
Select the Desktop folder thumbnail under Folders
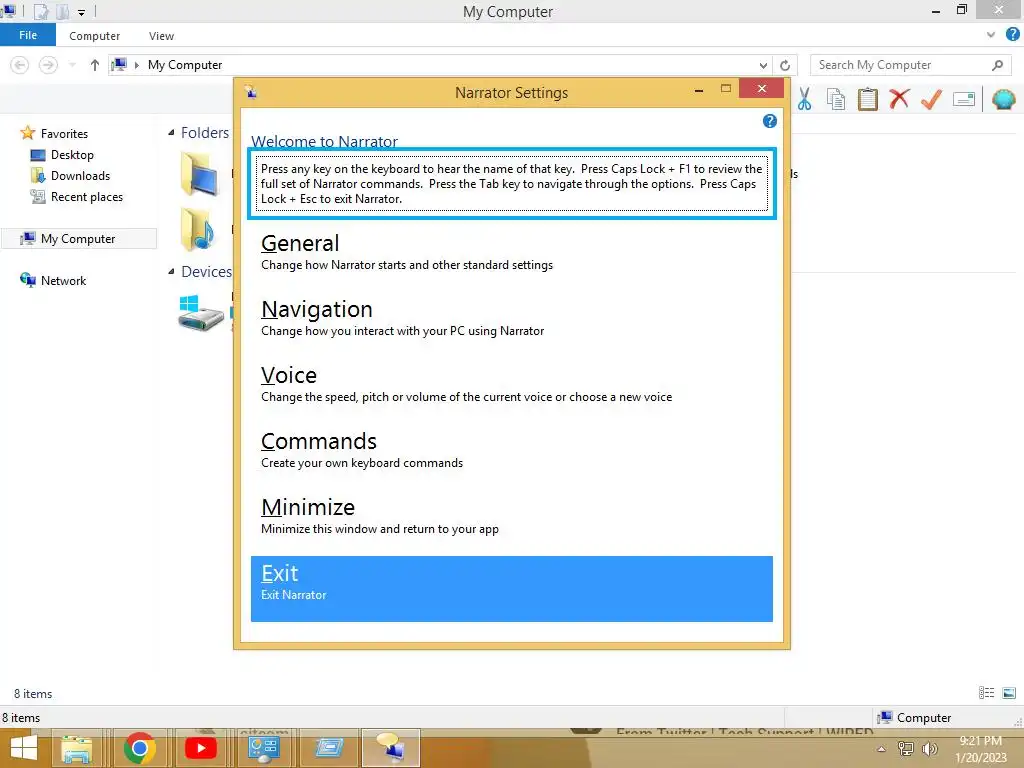click(x=200, y=174)
